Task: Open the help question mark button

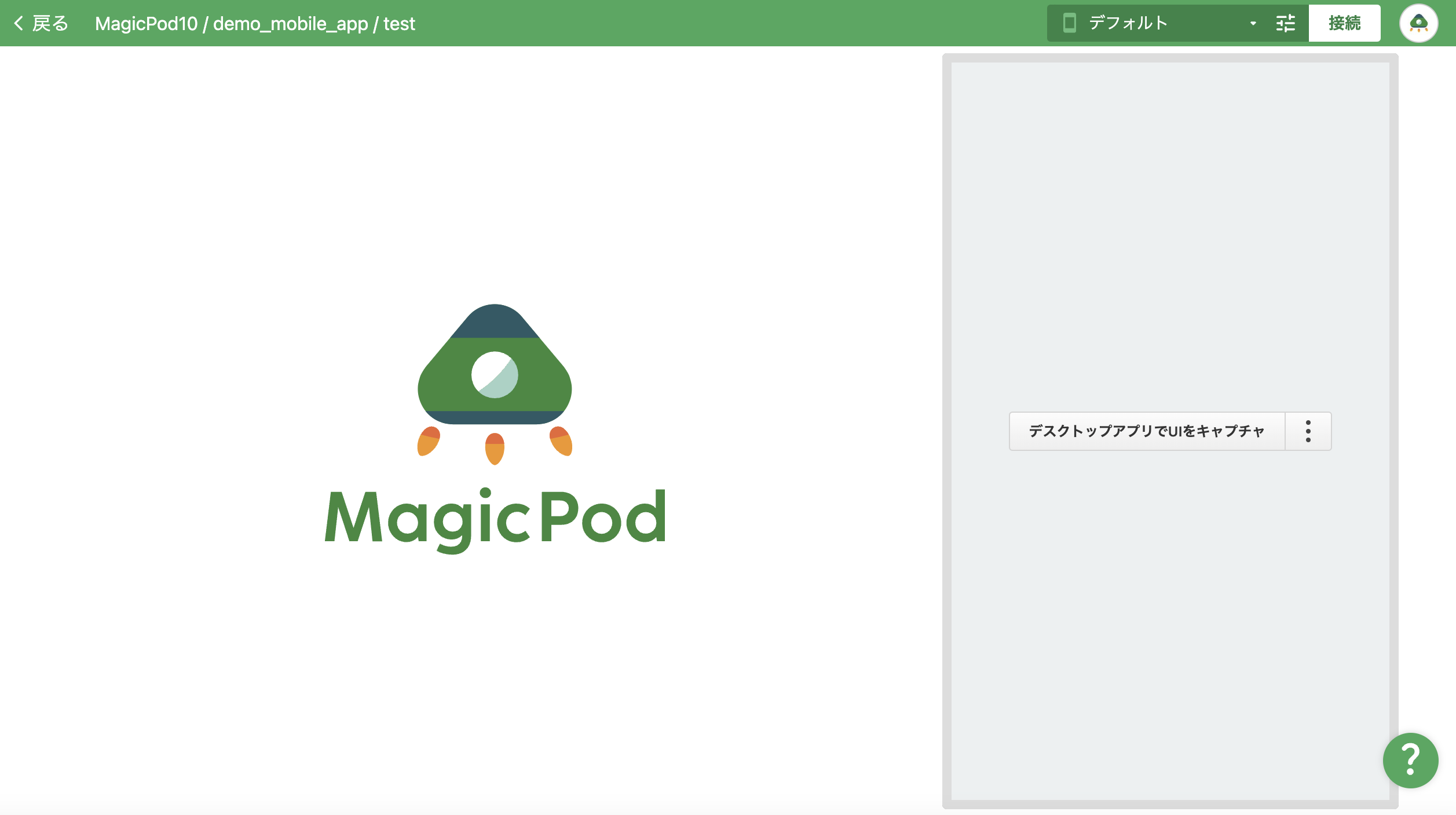Action: pyautogui.click(x=1410, y=760)
